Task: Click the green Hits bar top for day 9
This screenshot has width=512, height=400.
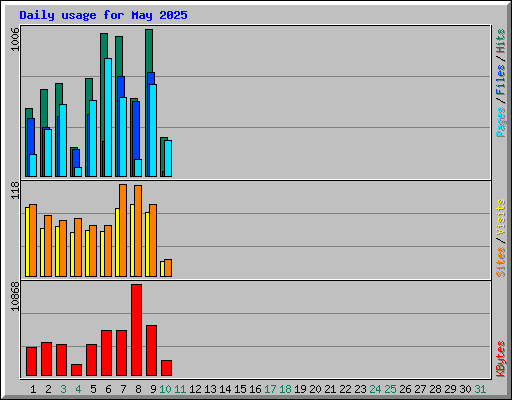Action: [x=149, y=50]
